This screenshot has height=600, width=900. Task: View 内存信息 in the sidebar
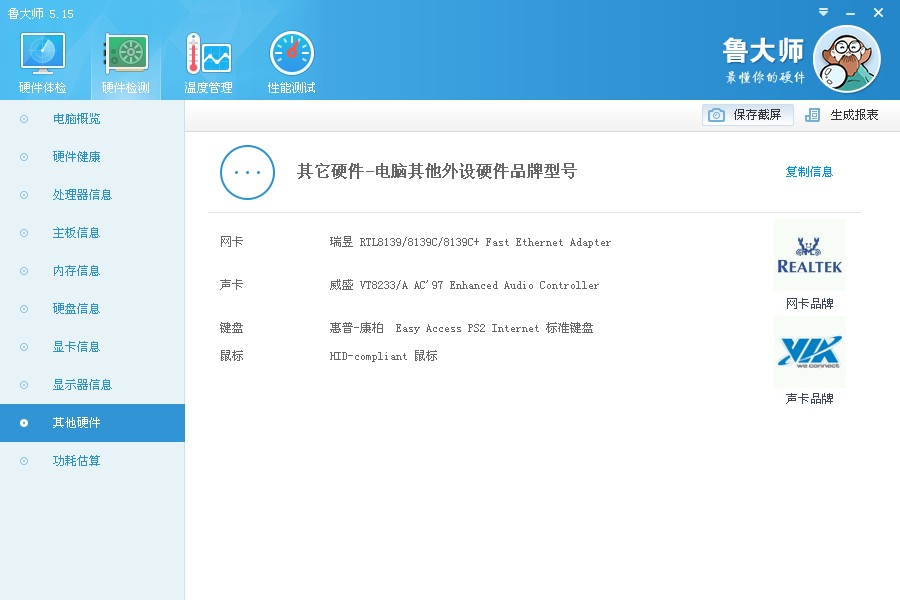pos(76,270)
